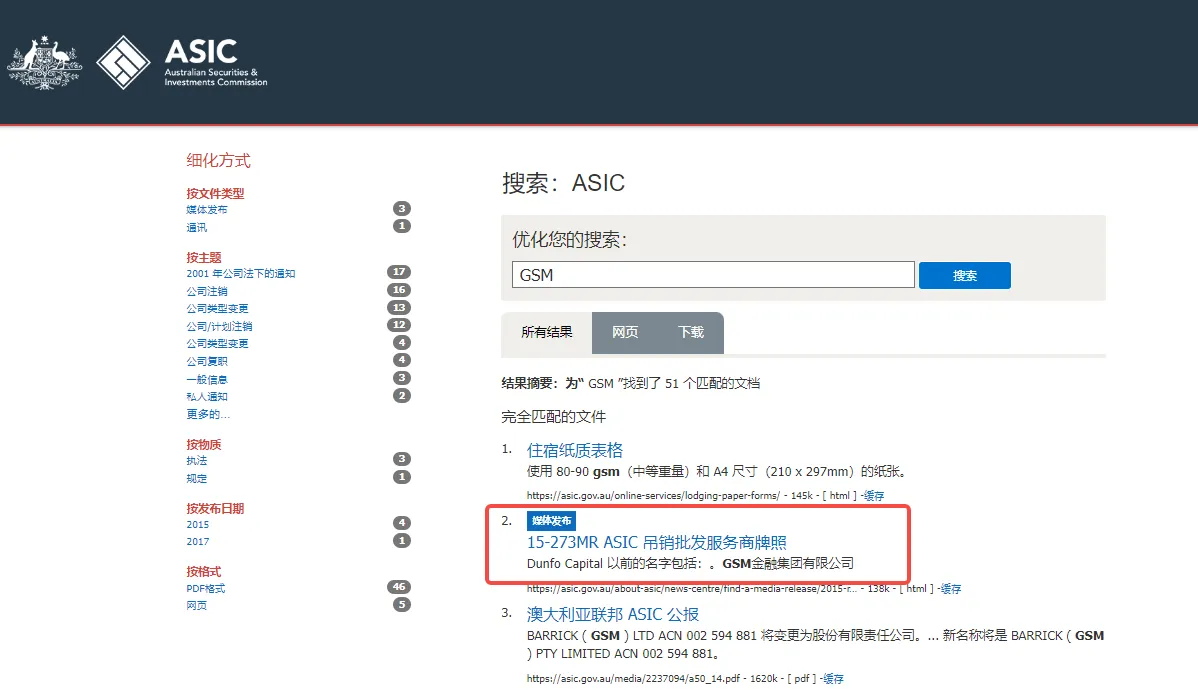Click the a50_14.pdf URL text

pos(633,679)
